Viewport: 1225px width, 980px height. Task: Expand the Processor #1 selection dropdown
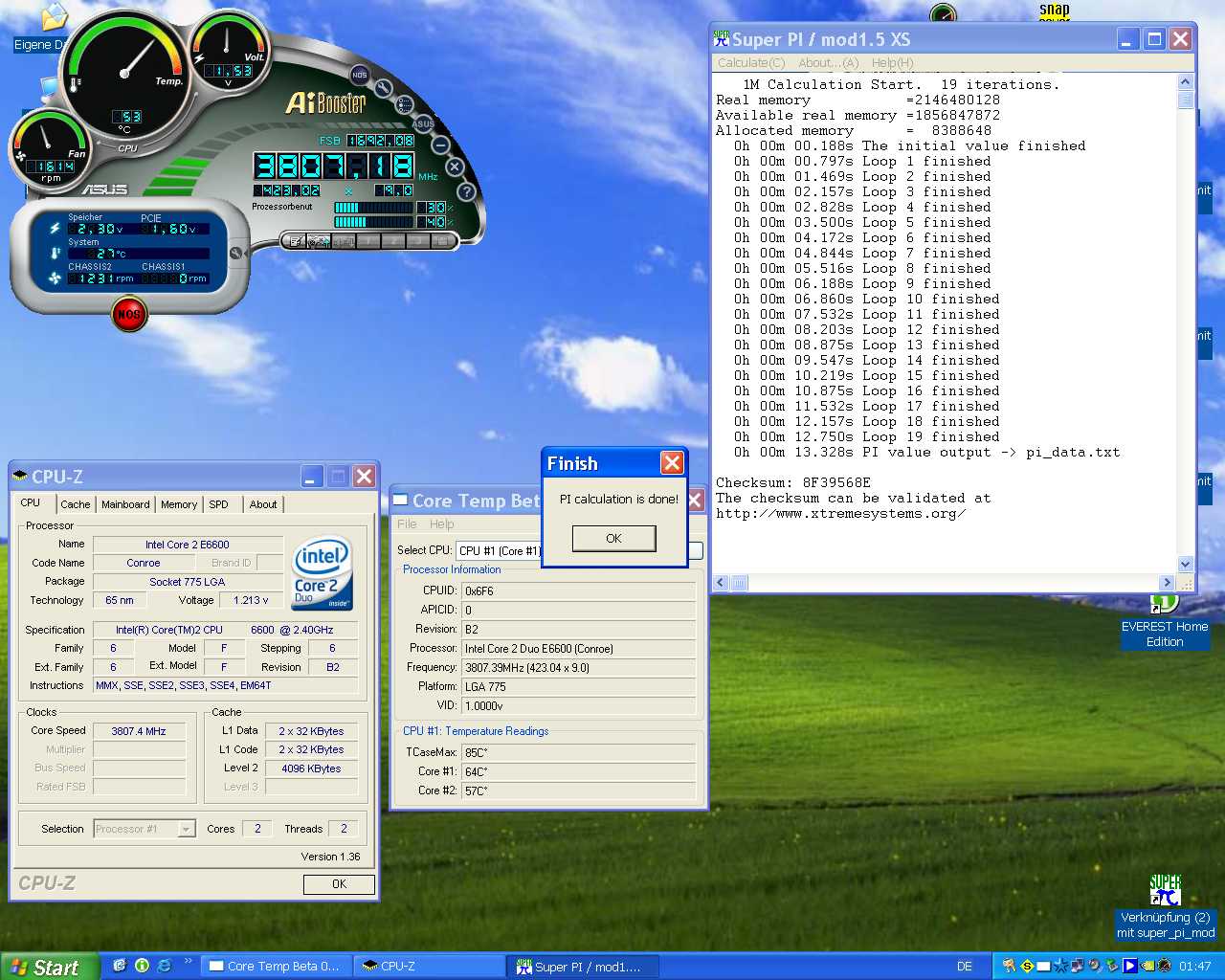187,829
